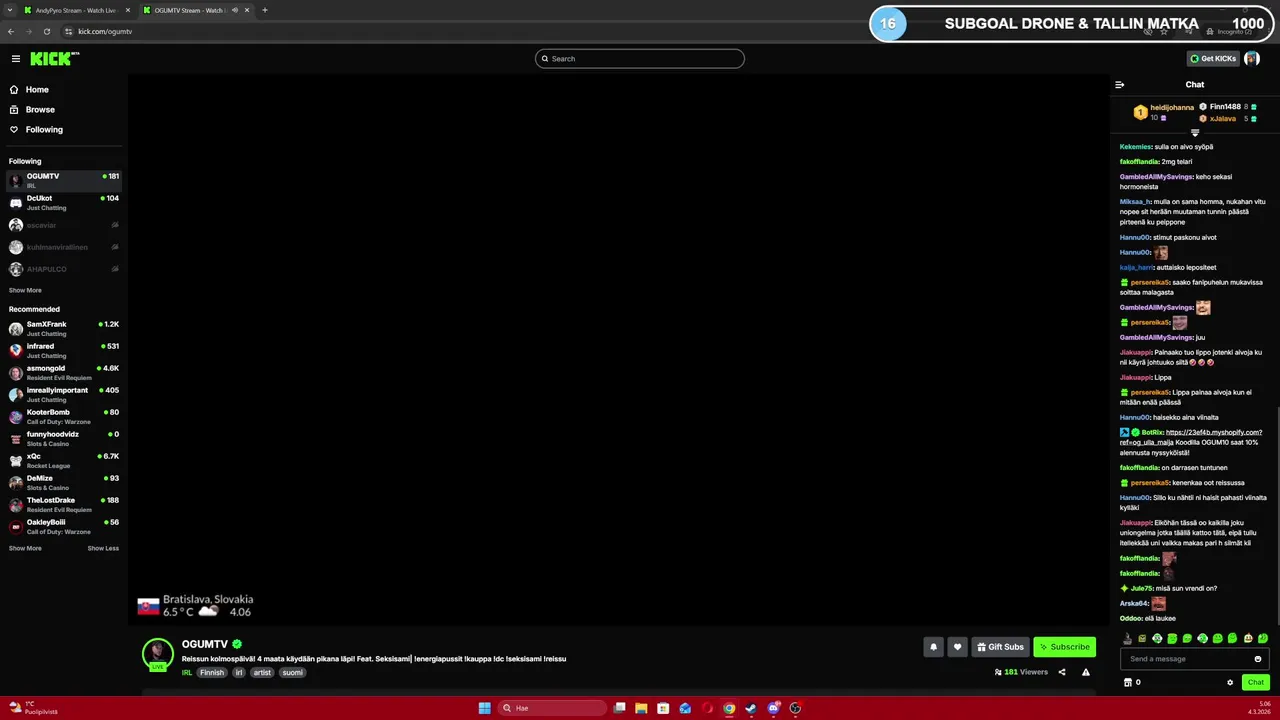Click username GambledAllMySavings above keho sekasi message
Viewport: 1280px width, 720px height.
(1156, 177)
